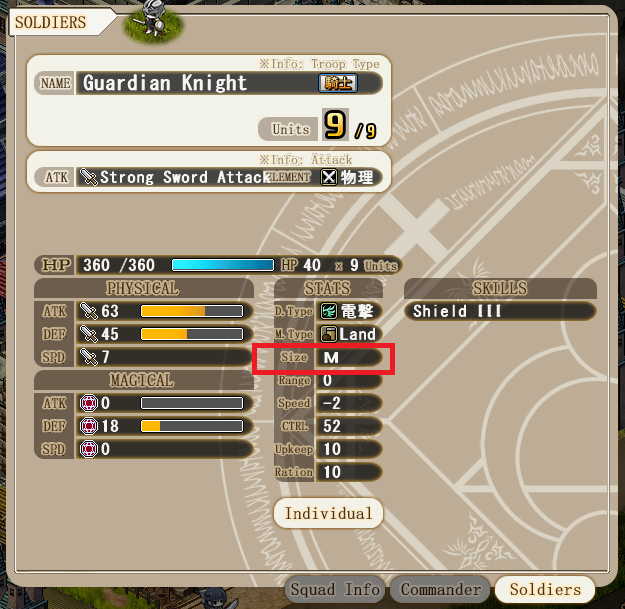Click the lightning defense type icon
Viewport: 625px width, 609px height.
tap(329, 311)
